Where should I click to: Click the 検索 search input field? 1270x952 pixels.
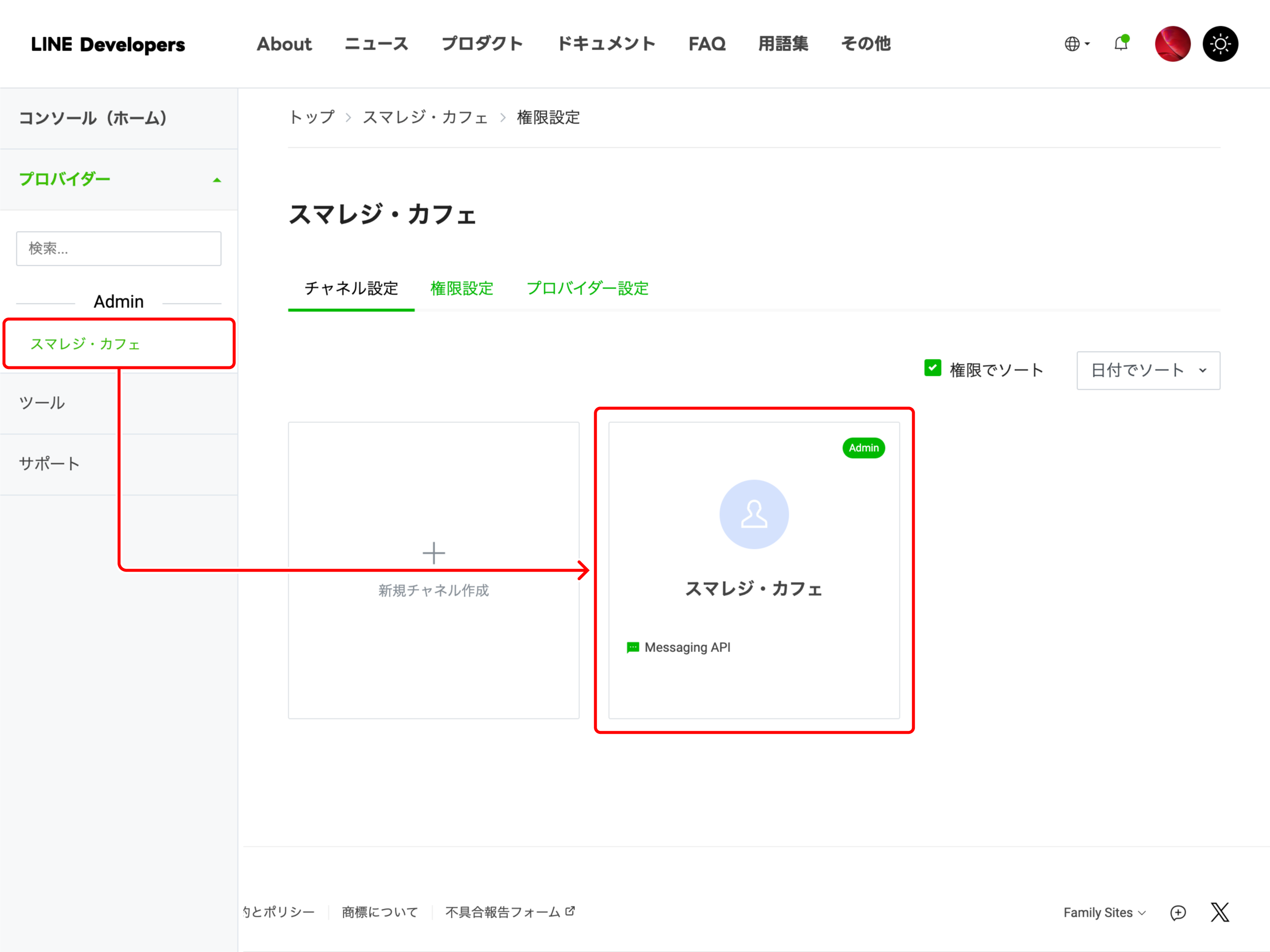119,248
